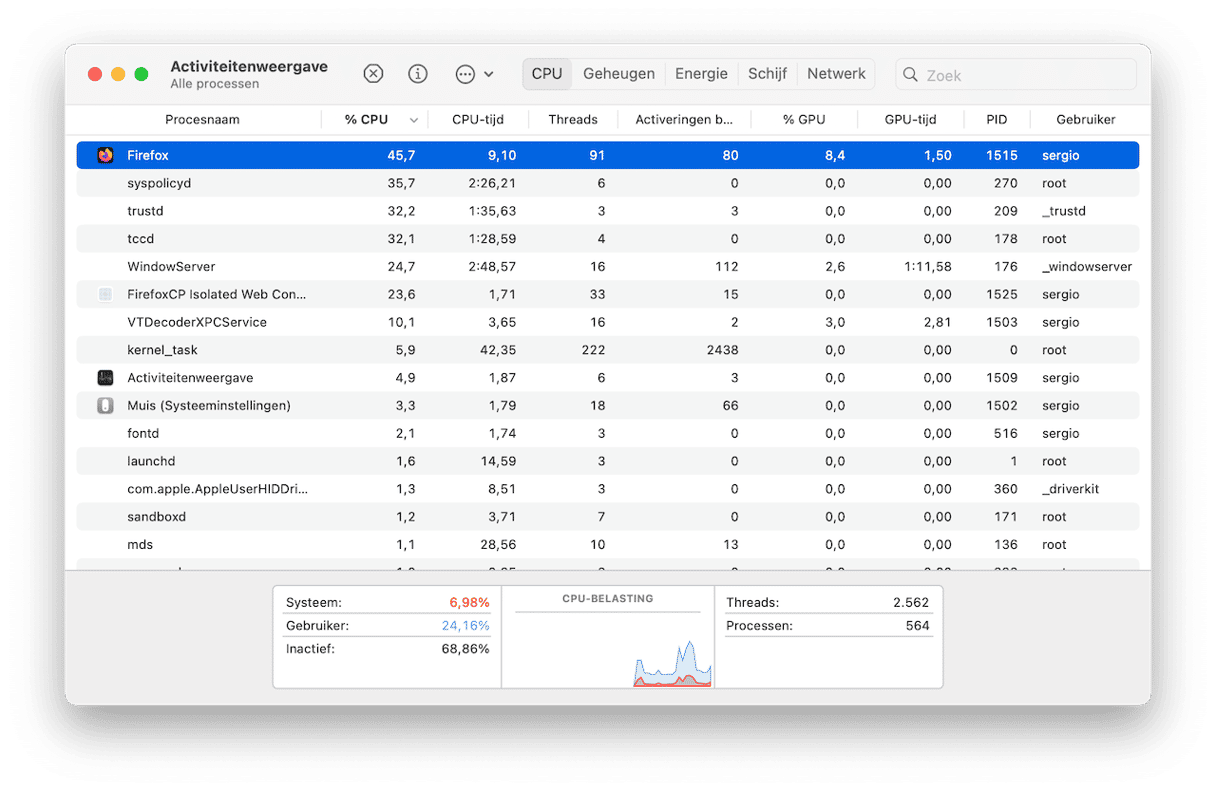Sort by the Procesnaam column header
The width and height of the screenshot is (1216, 791).
pos(202,120)
